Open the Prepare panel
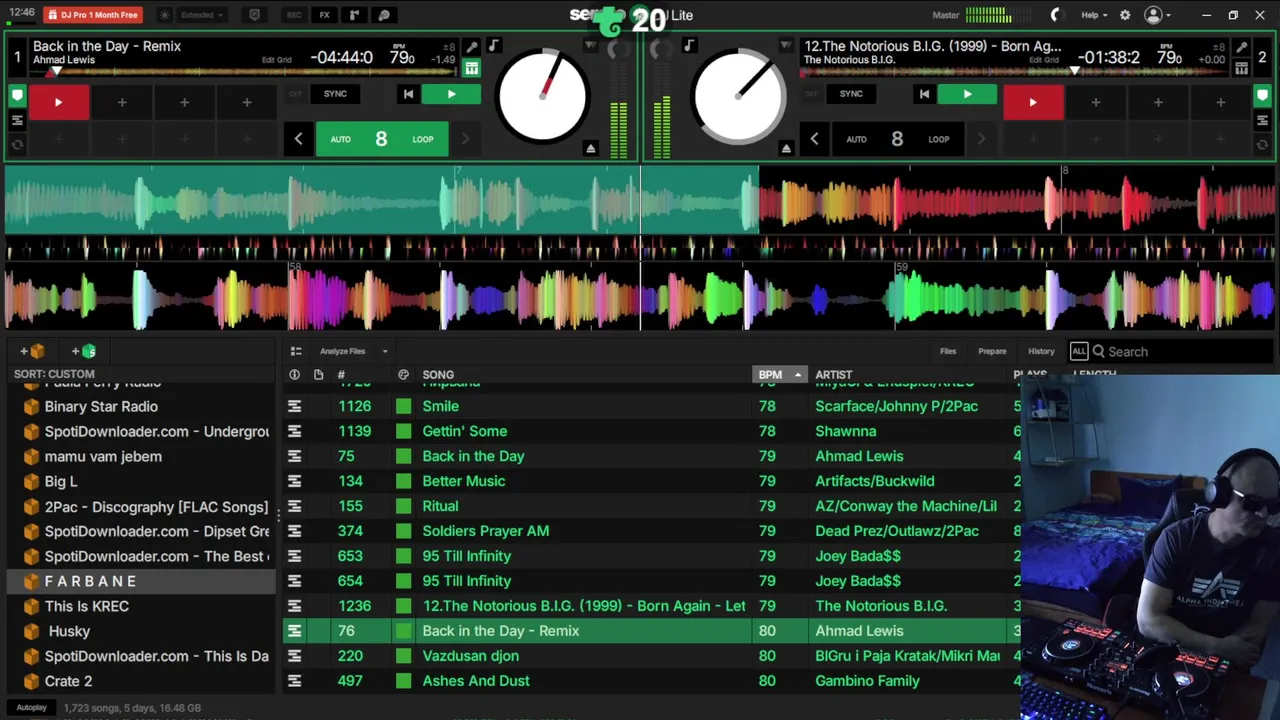Image resolution: width=1280 pixels, height=720 pixels. 992,351
